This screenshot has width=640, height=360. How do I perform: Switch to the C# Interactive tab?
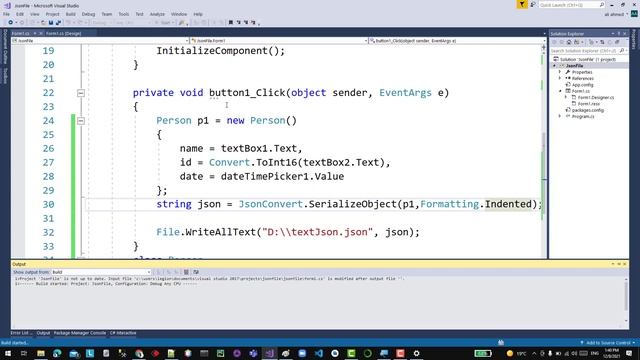(x=123, y=333)
